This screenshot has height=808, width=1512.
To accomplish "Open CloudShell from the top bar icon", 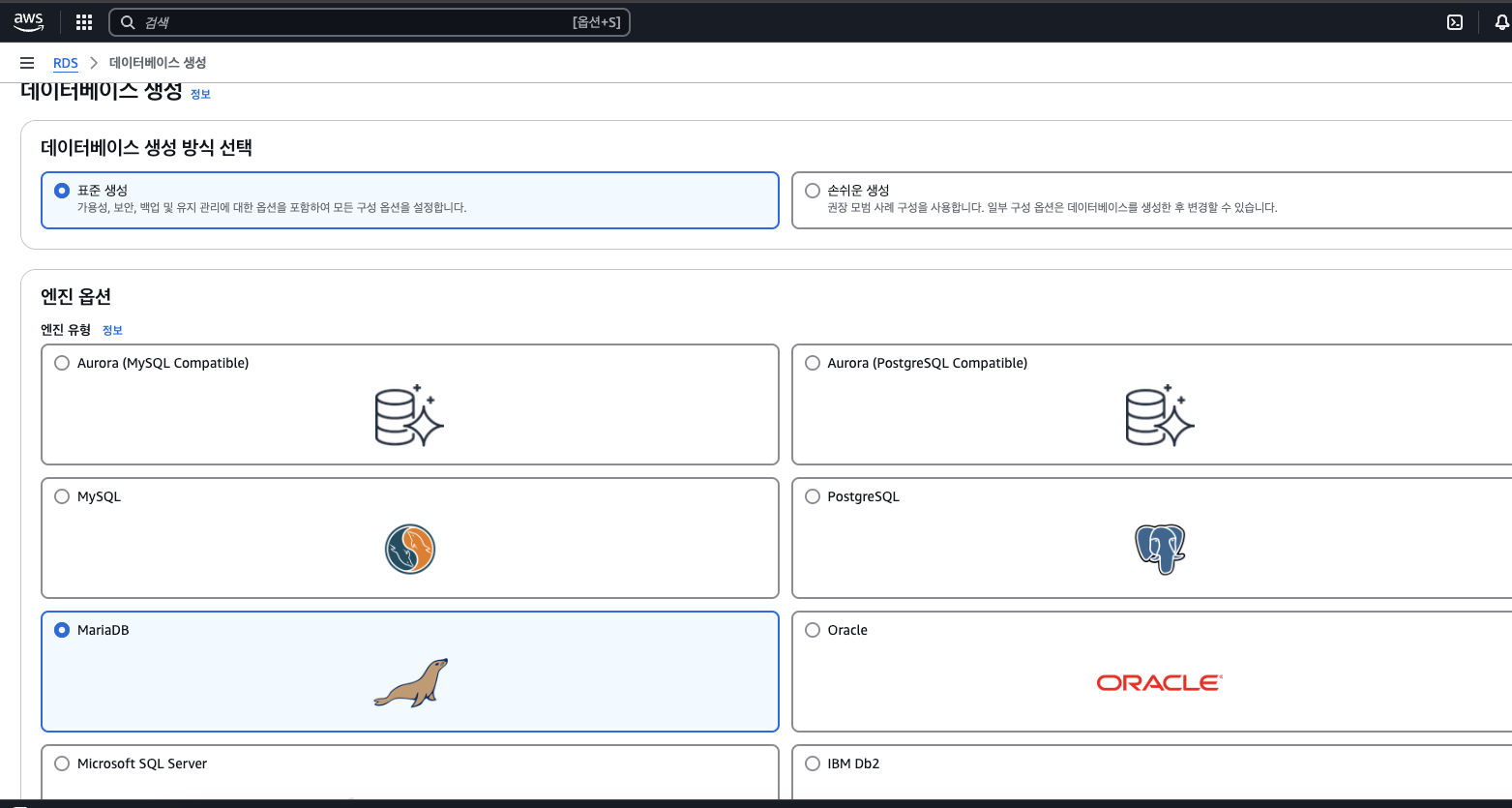I will click(x=1454, y=21).
